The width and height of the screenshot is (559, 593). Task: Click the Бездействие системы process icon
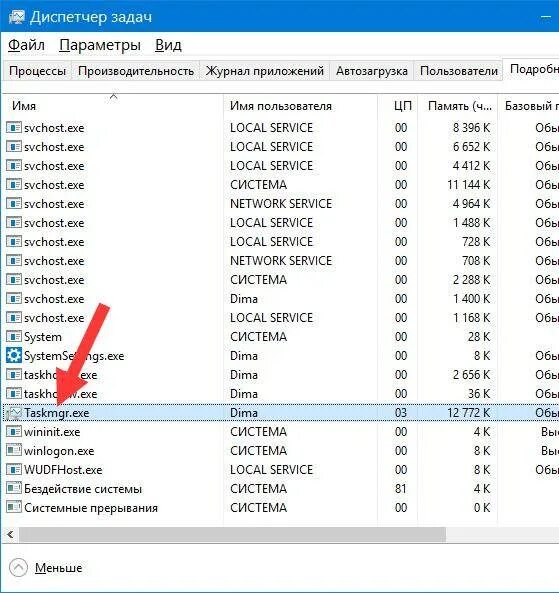coord(14,489)
